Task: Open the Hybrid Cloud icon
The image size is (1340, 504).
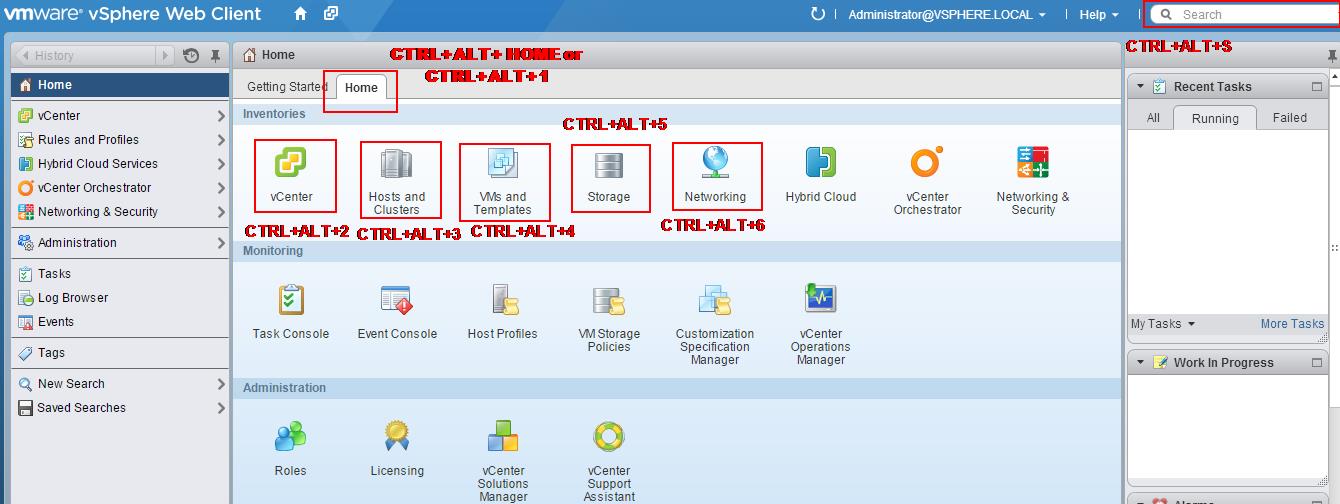Action: pyautogui.click(x=821, y=163)
